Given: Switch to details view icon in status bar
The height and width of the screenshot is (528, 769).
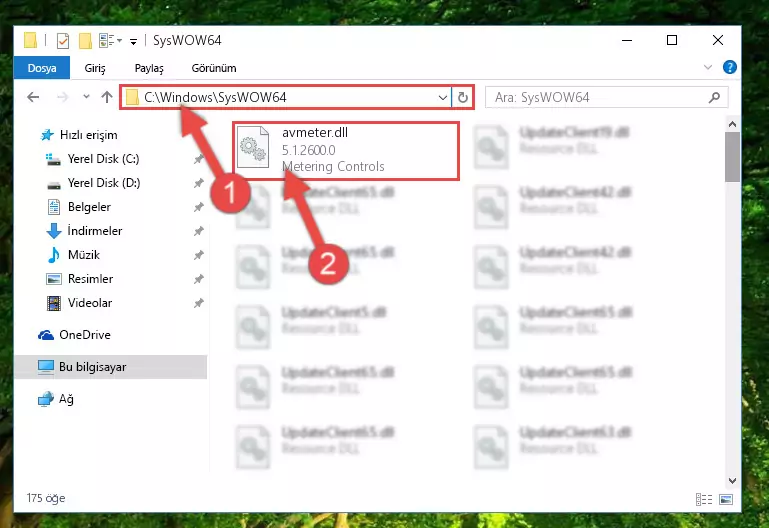Looking at the screenshot, I should coord(704,500).
